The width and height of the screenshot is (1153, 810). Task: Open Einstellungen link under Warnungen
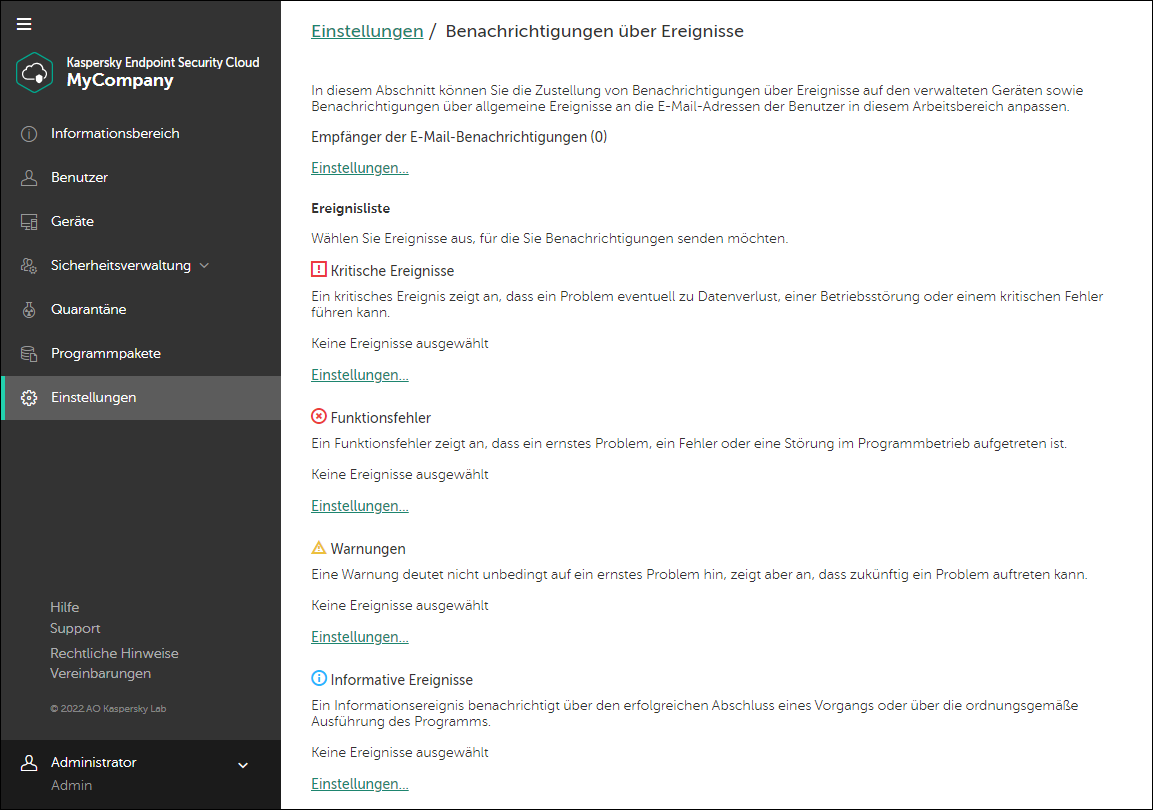pos(360,637)
